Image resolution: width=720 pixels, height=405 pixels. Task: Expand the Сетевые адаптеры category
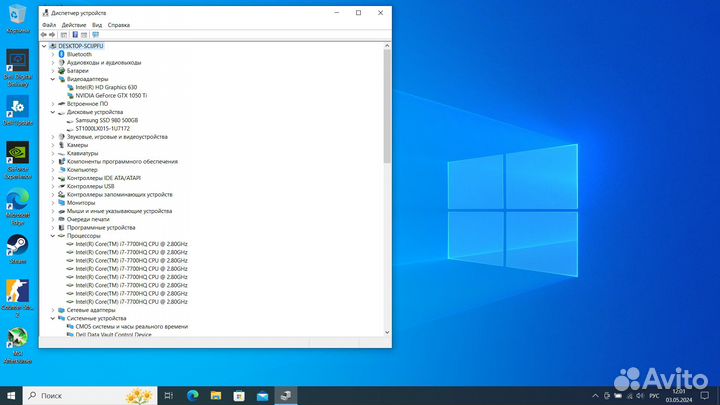tap(52, 310)
